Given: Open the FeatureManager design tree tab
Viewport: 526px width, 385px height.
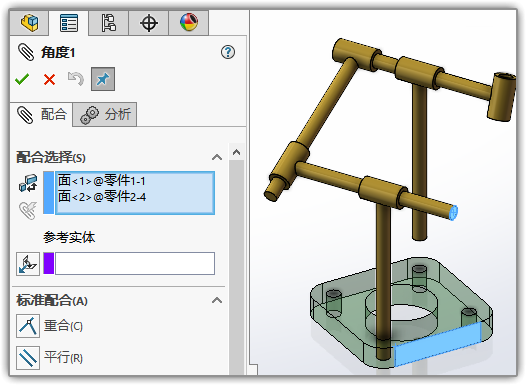Looking at the screenshot, I should coord(30,23).
